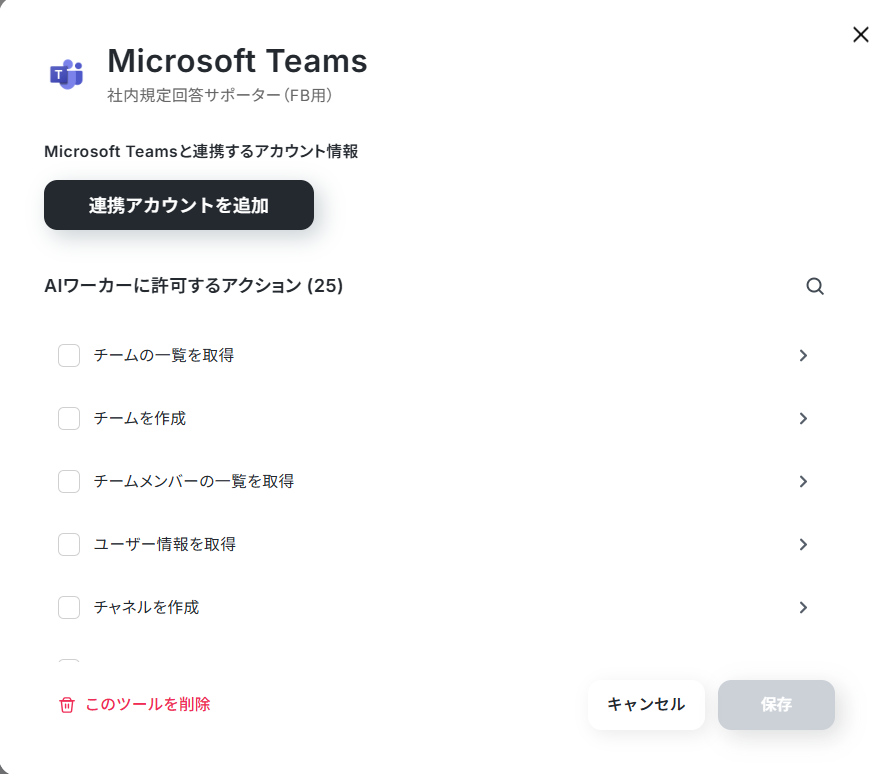The width and height of the screenshot is (877, 774).
Task: Expand チームの一覧を取得 chevron arrow
Action: pos(803,356)
